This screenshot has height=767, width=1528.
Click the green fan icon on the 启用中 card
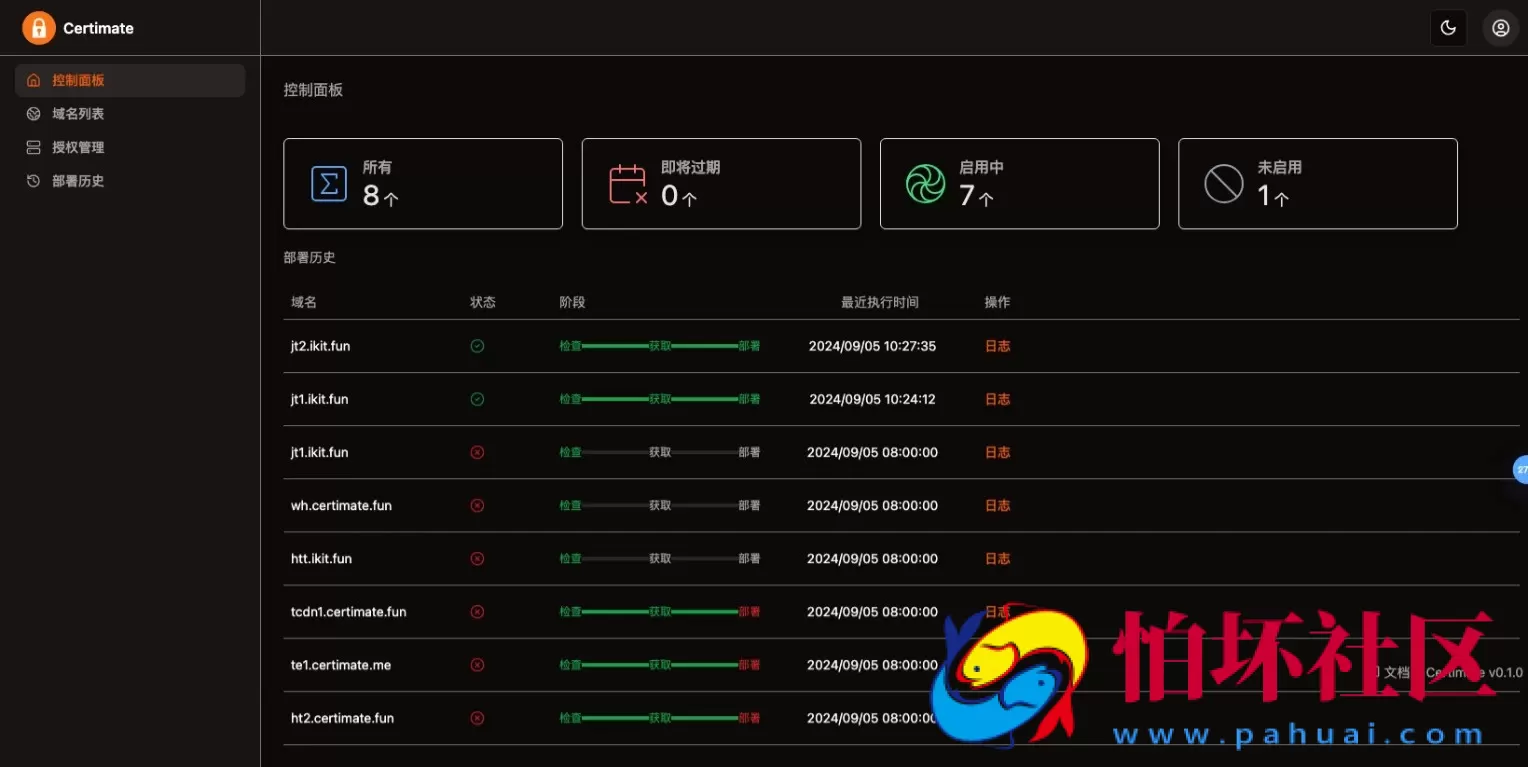[925, 183]
